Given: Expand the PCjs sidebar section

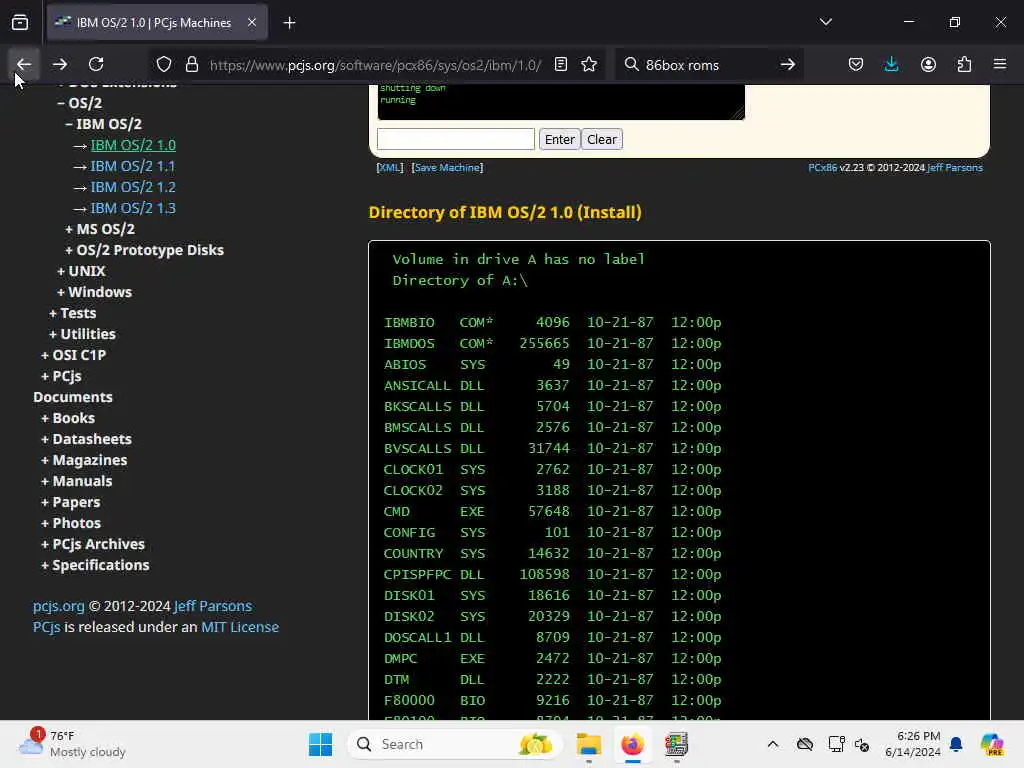Looking at the screenshot, I should pos(61,376).
